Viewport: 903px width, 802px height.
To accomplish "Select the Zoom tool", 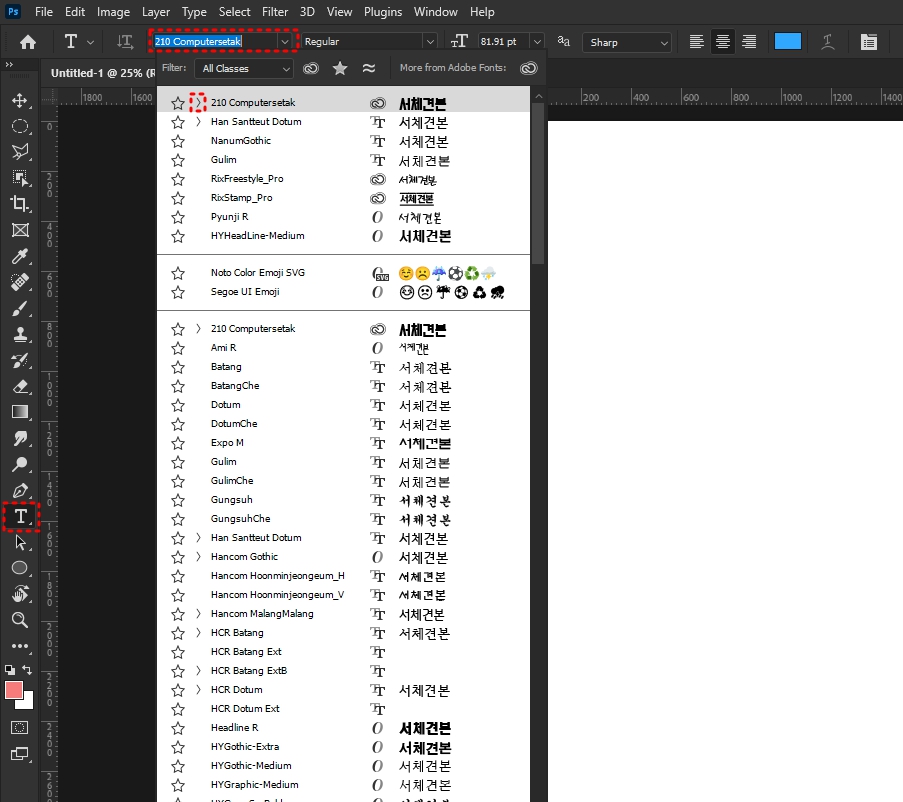I will pyautogui.click(x=20, y=620).
